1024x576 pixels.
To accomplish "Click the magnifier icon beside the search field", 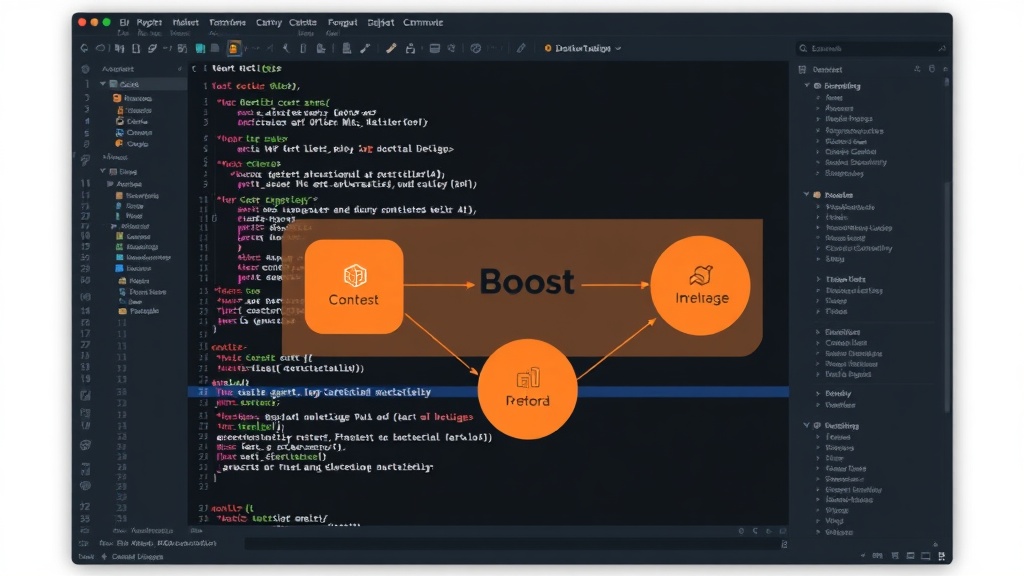I will [803, 48].
